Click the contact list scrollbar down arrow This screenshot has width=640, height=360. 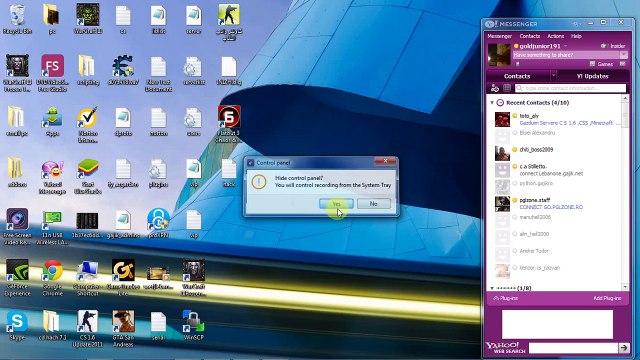coord(625,287)
